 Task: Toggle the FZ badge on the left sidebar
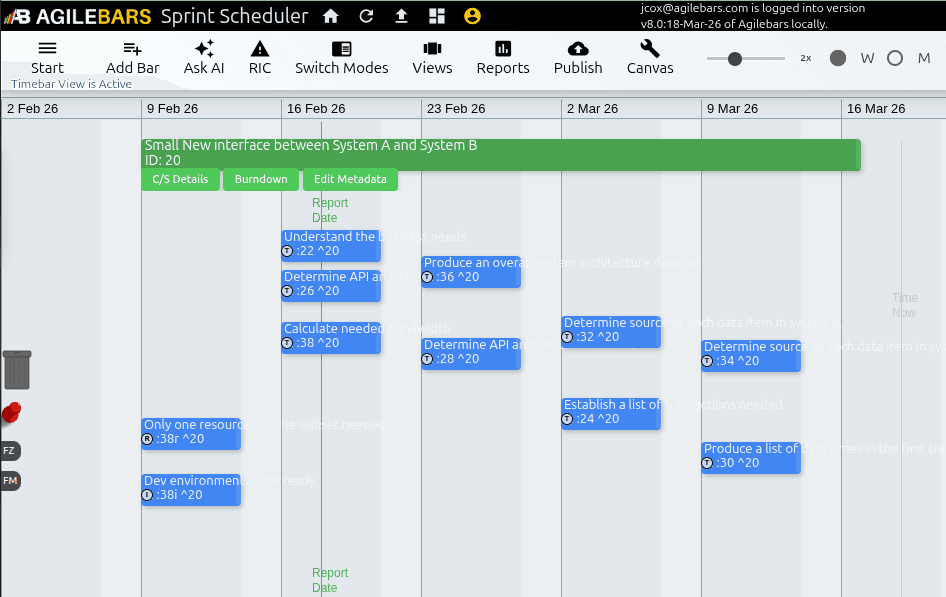[10, 451]
